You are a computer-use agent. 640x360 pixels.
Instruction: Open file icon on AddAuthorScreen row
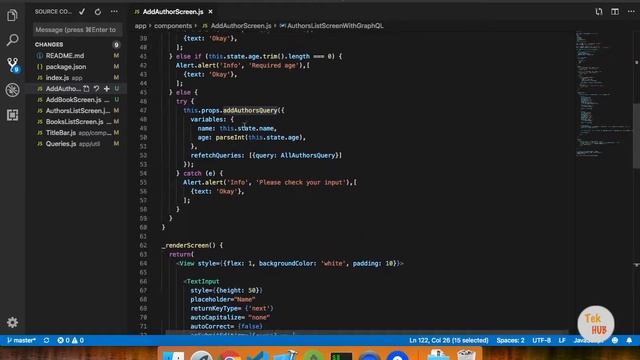87,89
